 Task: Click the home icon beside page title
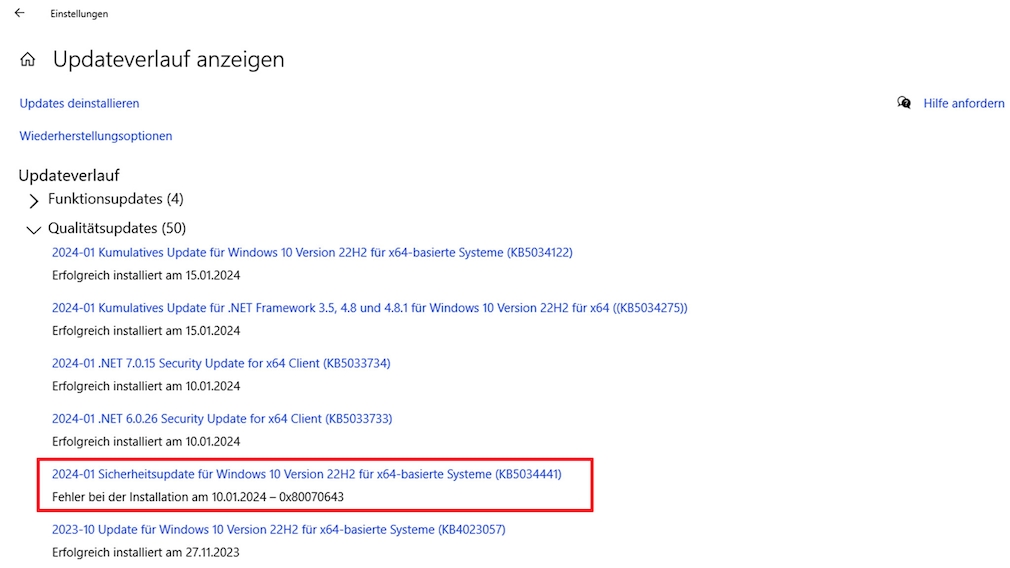28,60
